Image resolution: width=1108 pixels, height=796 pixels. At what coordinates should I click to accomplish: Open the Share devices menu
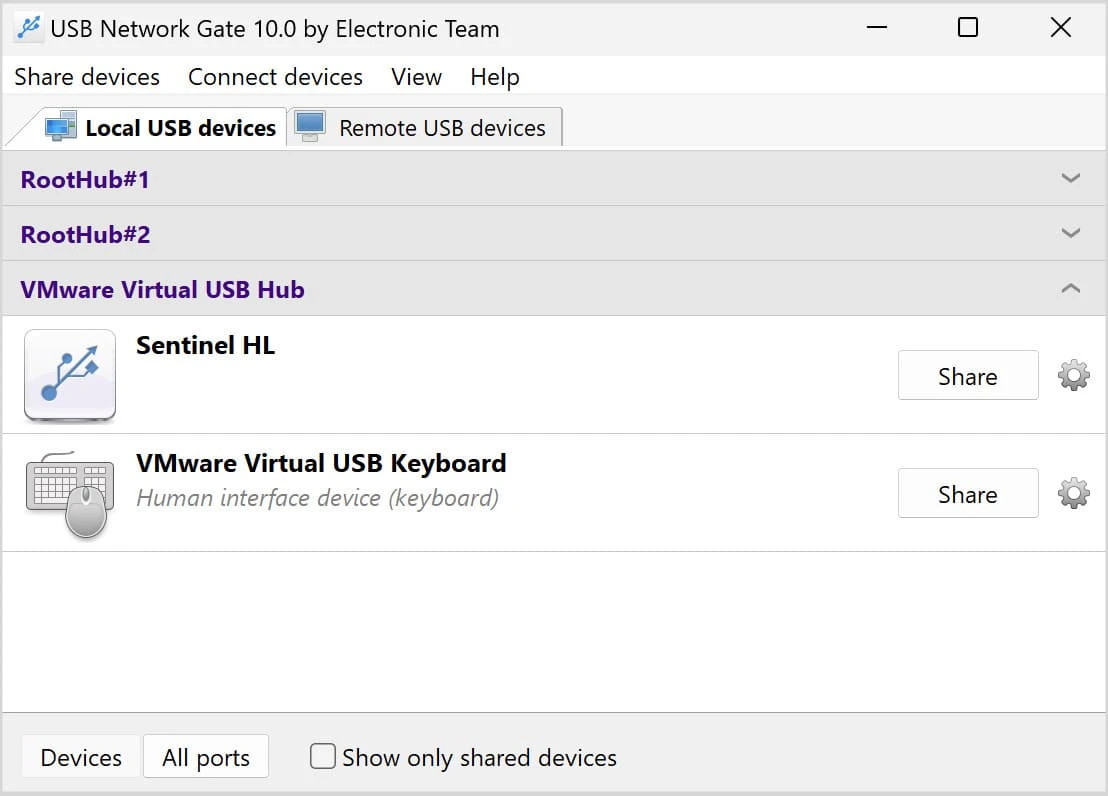[87, 77]
